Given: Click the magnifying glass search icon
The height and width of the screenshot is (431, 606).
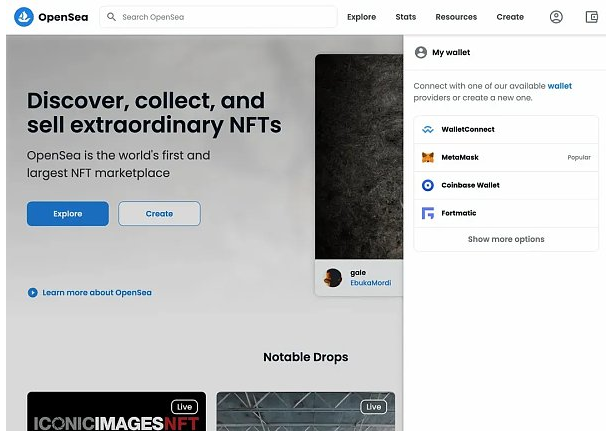Looking at the screenshot, I should tap(111, 17).
